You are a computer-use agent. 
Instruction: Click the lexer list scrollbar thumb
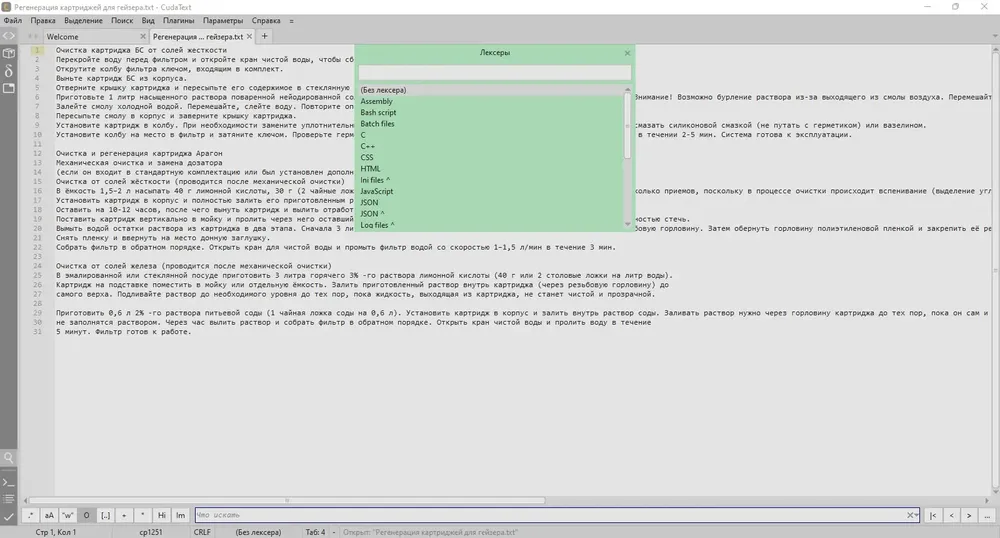(x=628, y=125)
